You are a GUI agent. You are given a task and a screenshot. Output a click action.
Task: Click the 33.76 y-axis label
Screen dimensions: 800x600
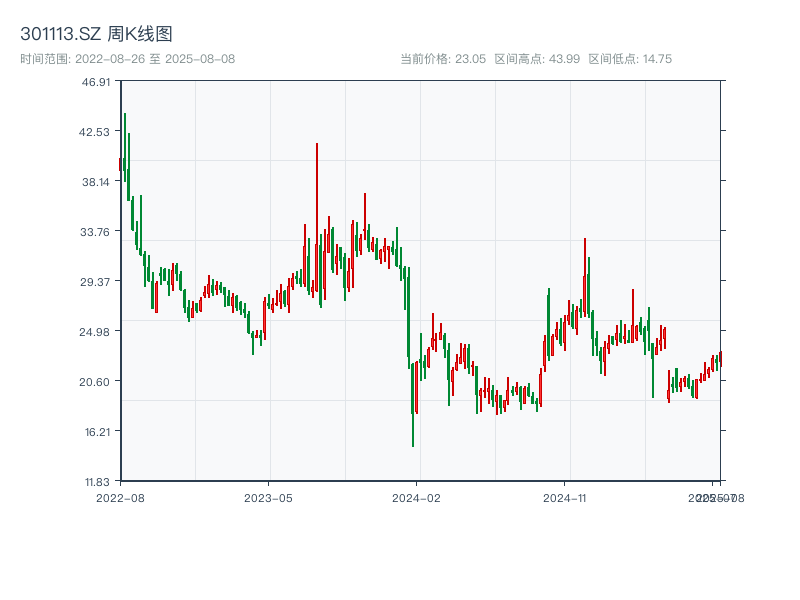96,232
